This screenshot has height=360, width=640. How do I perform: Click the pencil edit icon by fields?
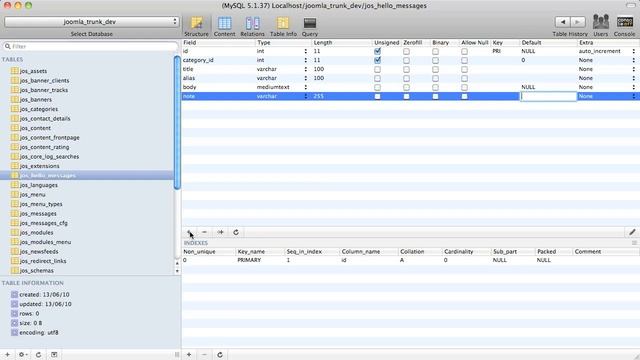[x=632, y=232]
